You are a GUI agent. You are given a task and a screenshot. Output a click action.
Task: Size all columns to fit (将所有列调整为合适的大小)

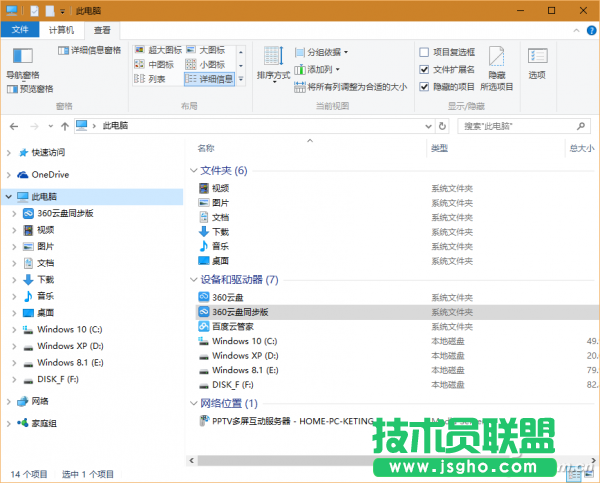(350, 87)
